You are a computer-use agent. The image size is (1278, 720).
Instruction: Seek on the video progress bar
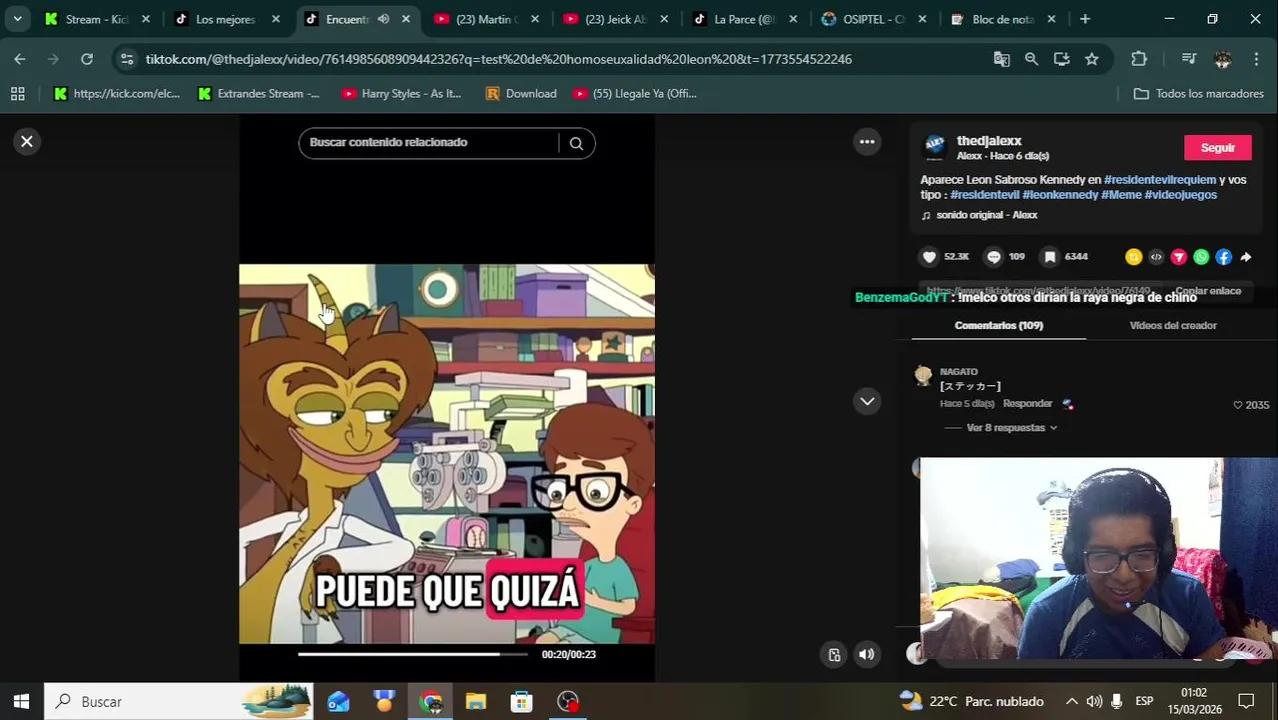(412, 655)
